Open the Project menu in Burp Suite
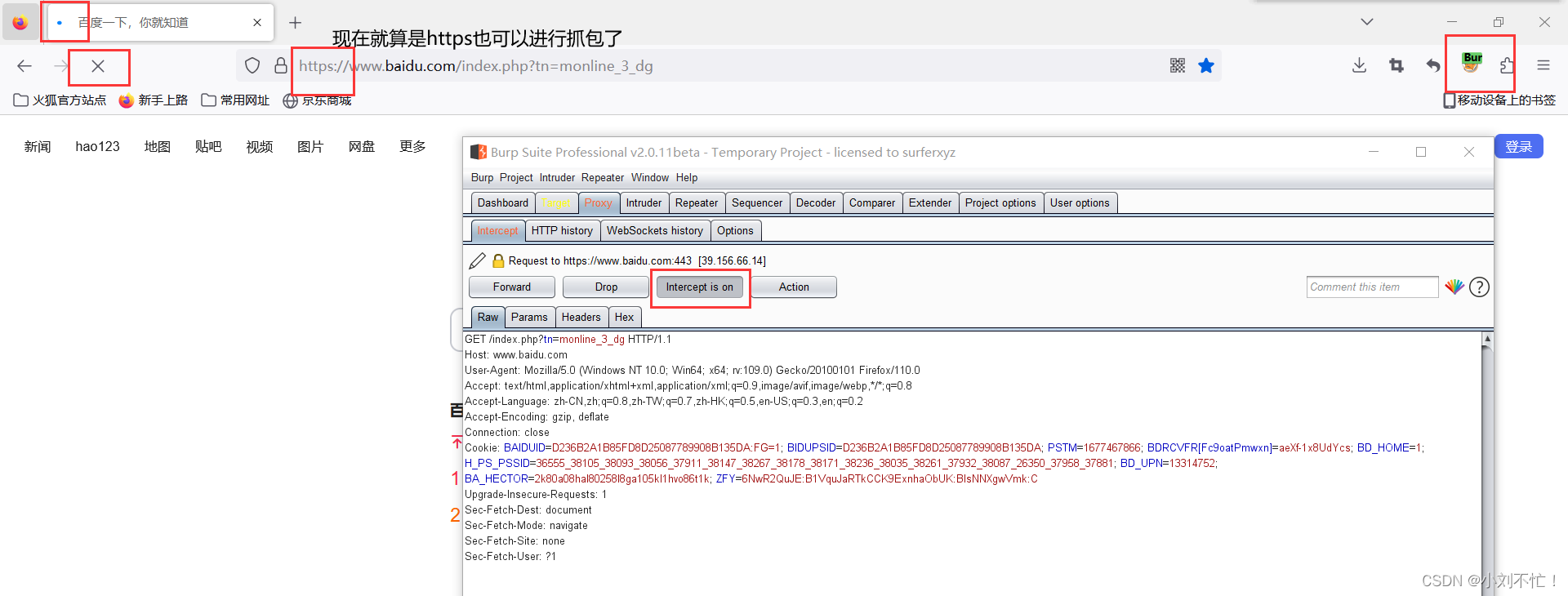 pos(516,177)
